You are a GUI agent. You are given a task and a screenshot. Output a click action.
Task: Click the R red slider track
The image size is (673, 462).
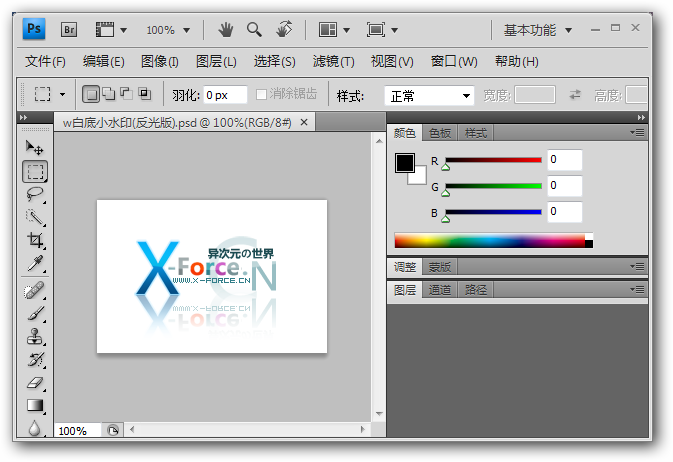coord(493,160)
